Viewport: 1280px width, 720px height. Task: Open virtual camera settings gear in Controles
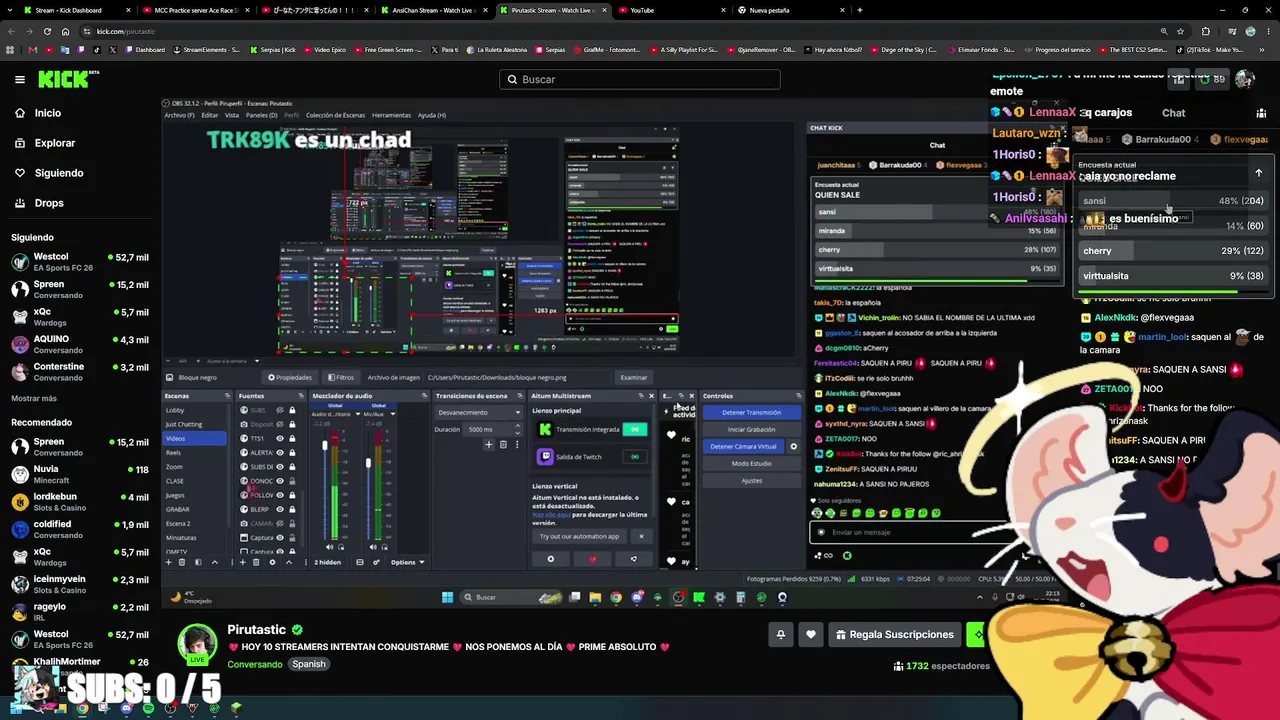click(x=794, y=446)
